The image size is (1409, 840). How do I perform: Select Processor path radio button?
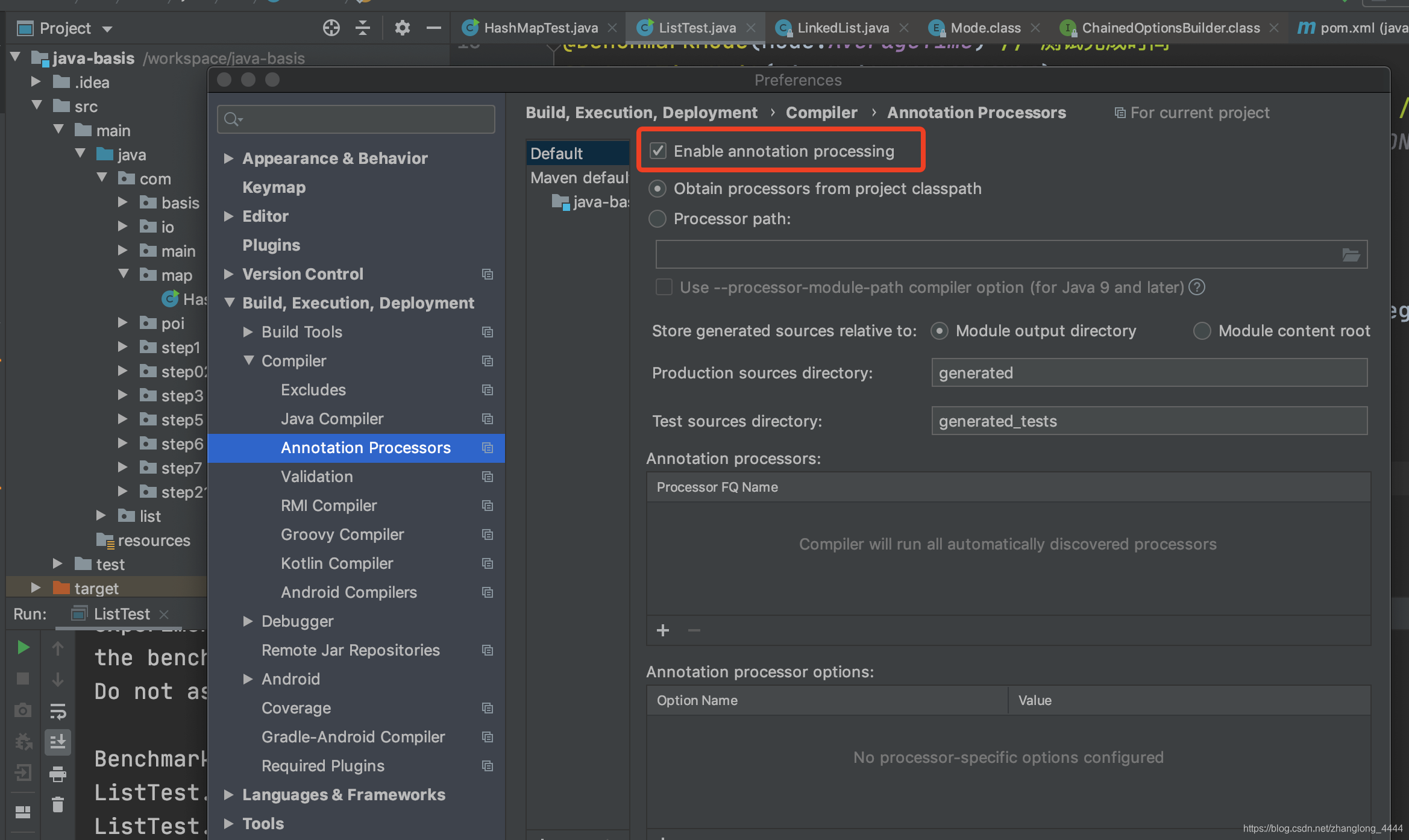point(658,218)
